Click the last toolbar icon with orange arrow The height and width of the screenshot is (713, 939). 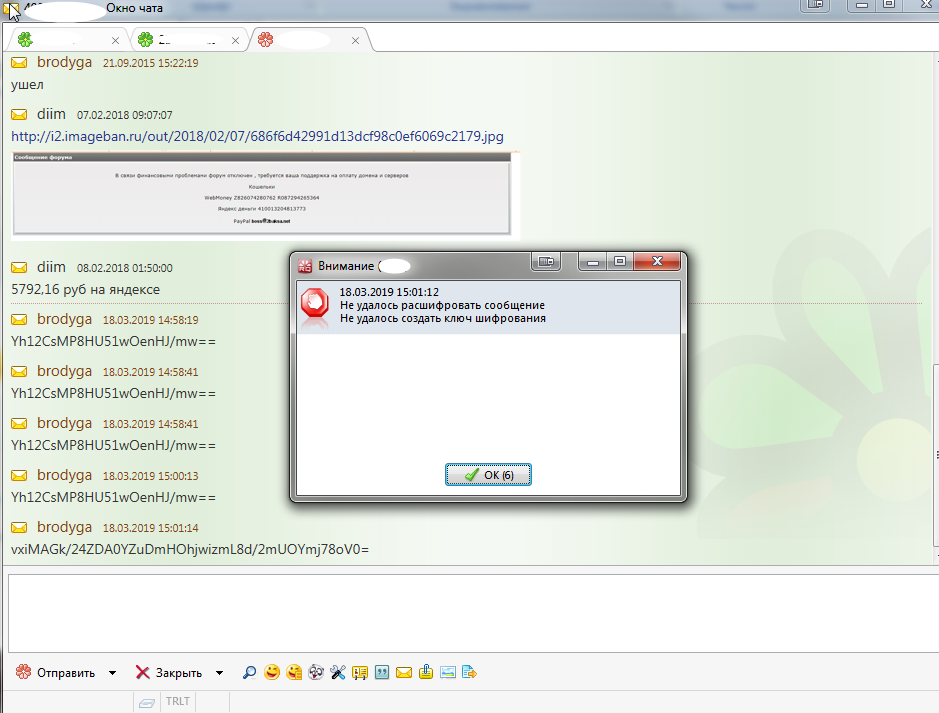pos(469,673)
